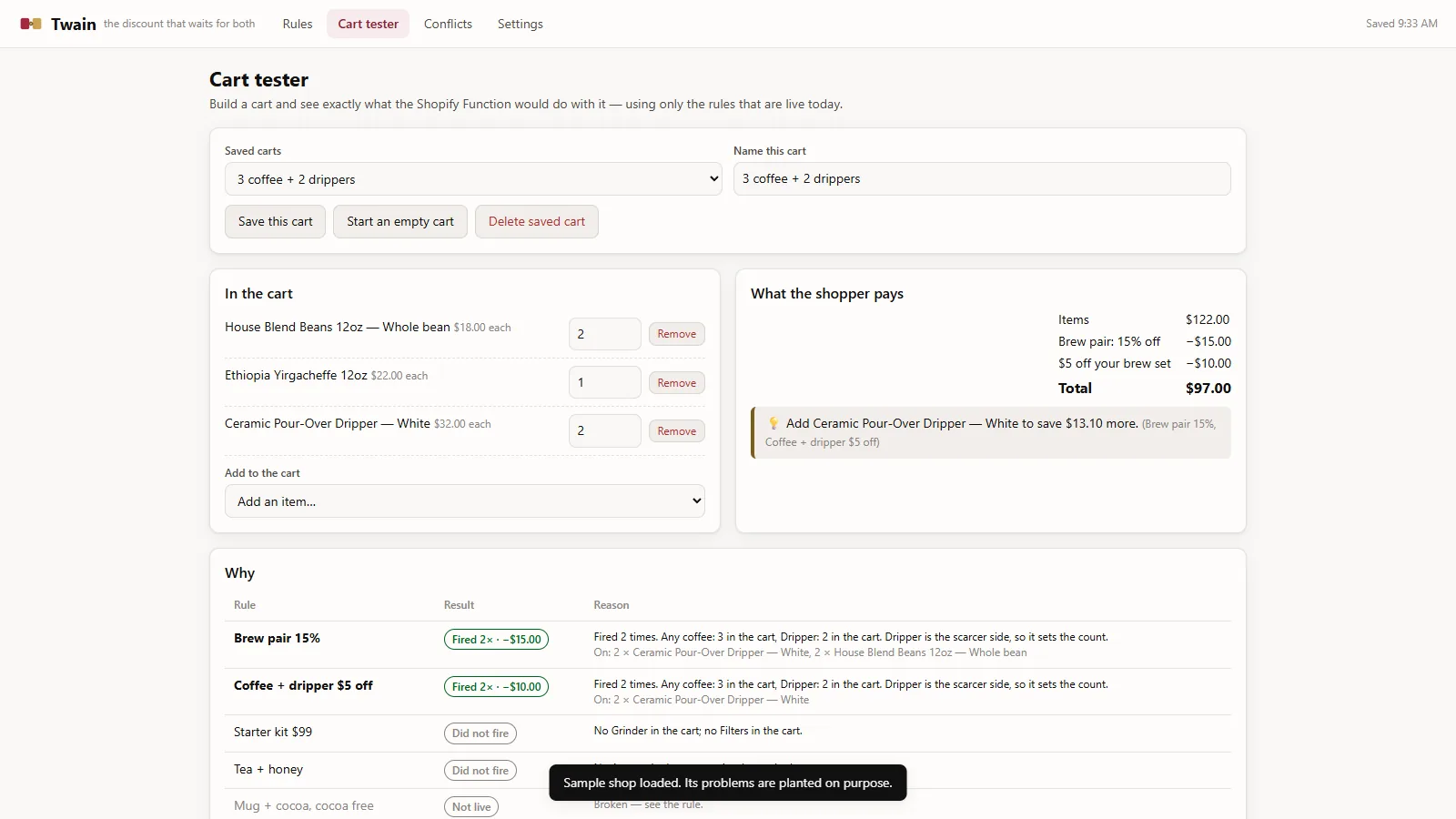The height and width of the screenshot is (819, 1456).
Task: Click the Tea + honey rule name
Action: click(268, 769)
